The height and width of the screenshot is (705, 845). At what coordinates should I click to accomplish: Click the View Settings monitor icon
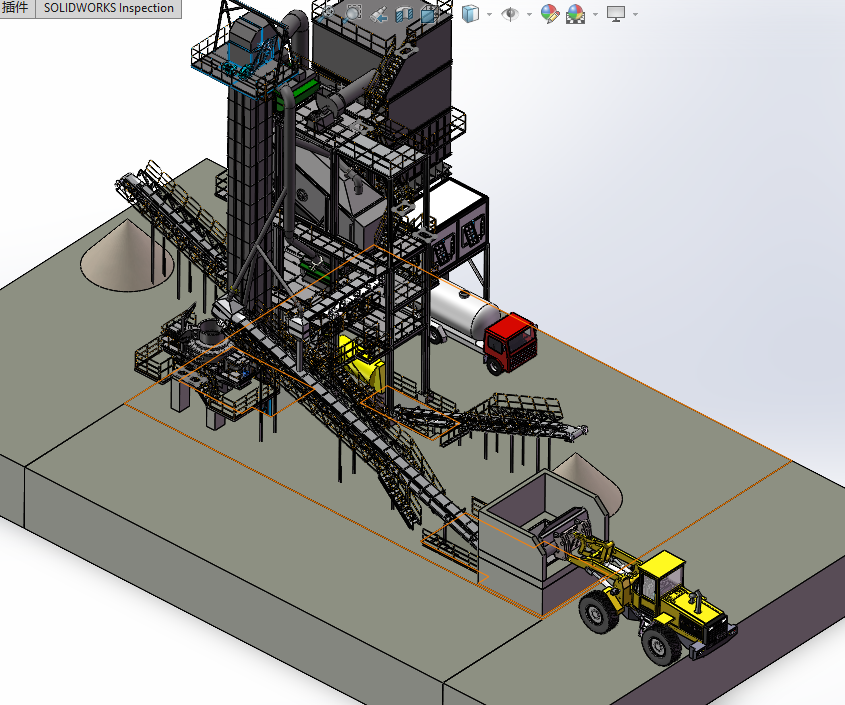tap(616, 14)
